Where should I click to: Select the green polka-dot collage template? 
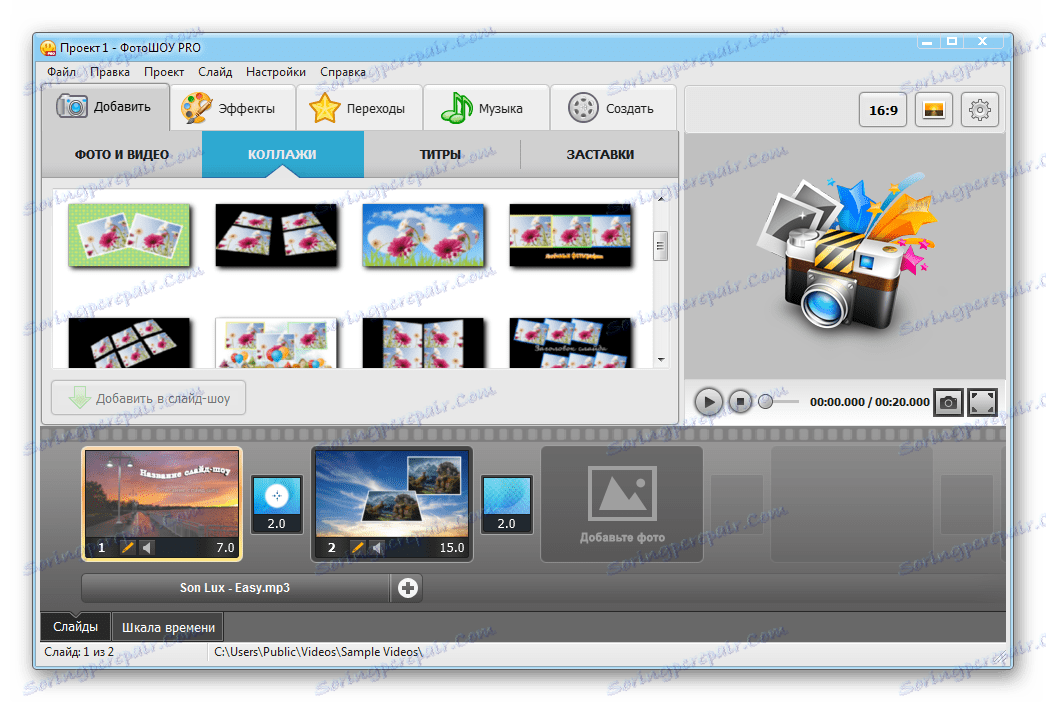pyautogui.click(x=129, y=235)
